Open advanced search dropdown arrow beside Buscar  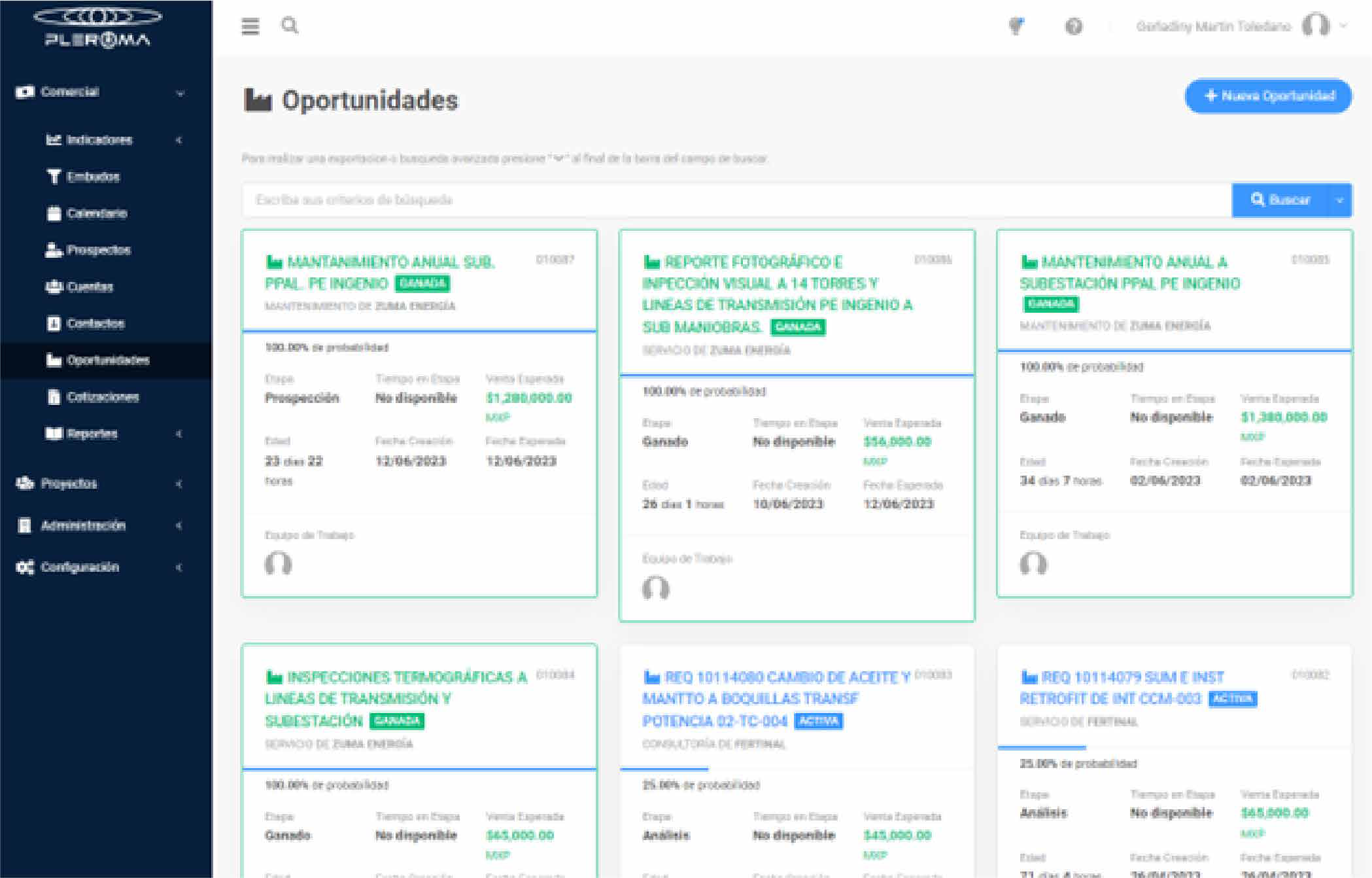click(1339, 200)
